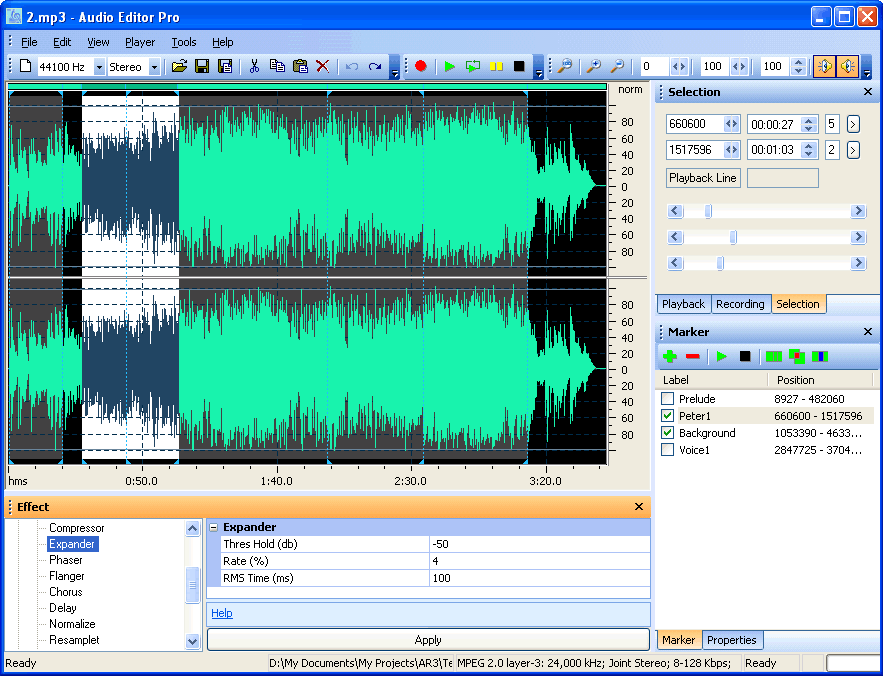
Task: Remove marker using the red minus icon
Action: pyautogui.click(x=692, y=357)
